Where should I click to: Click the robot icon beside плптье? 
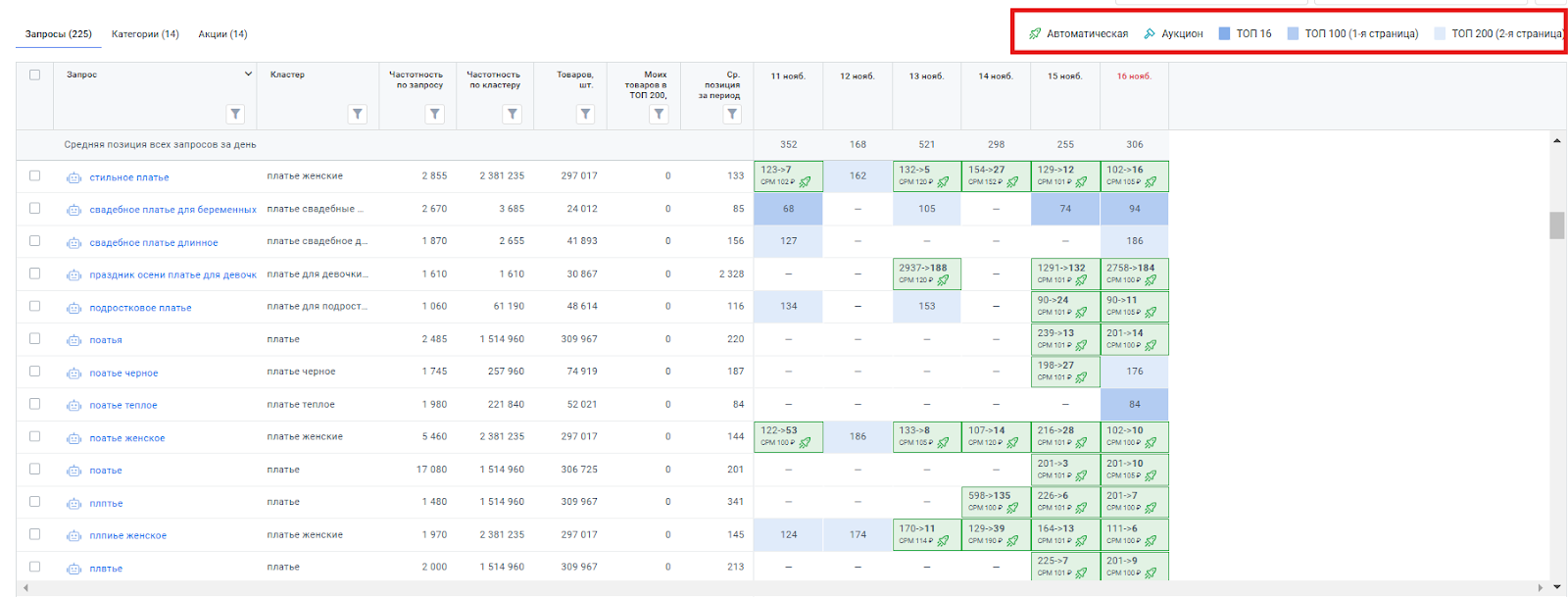(73, 503)
